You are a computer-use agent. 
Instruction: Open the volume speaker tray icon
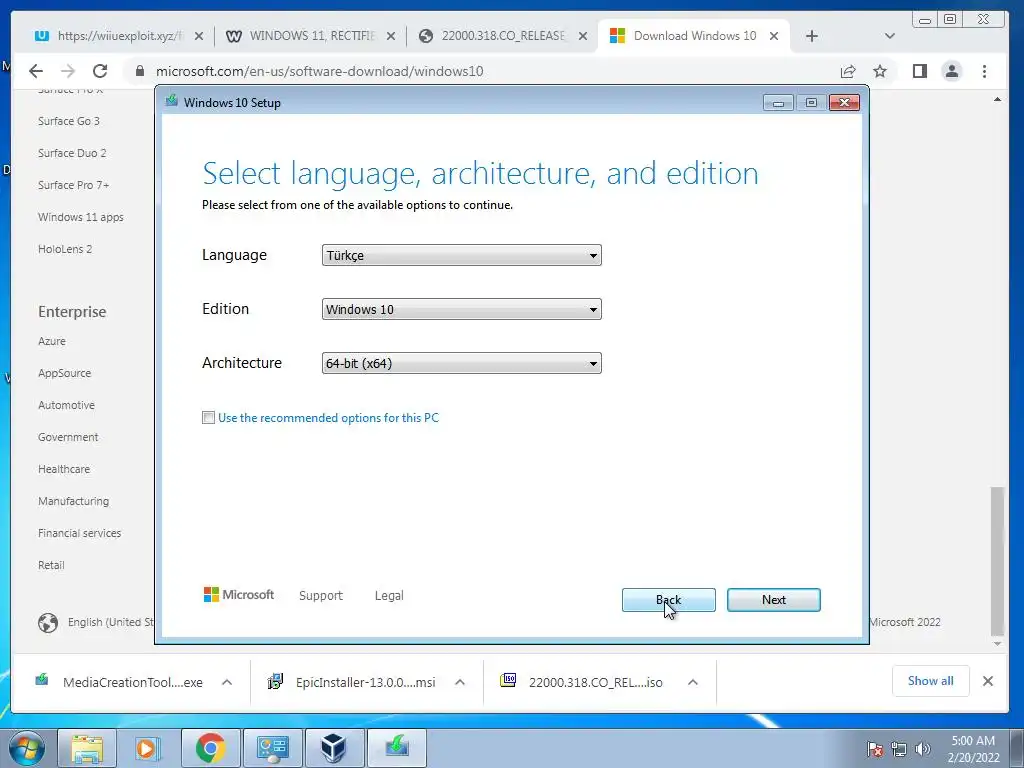pos(923,749)
